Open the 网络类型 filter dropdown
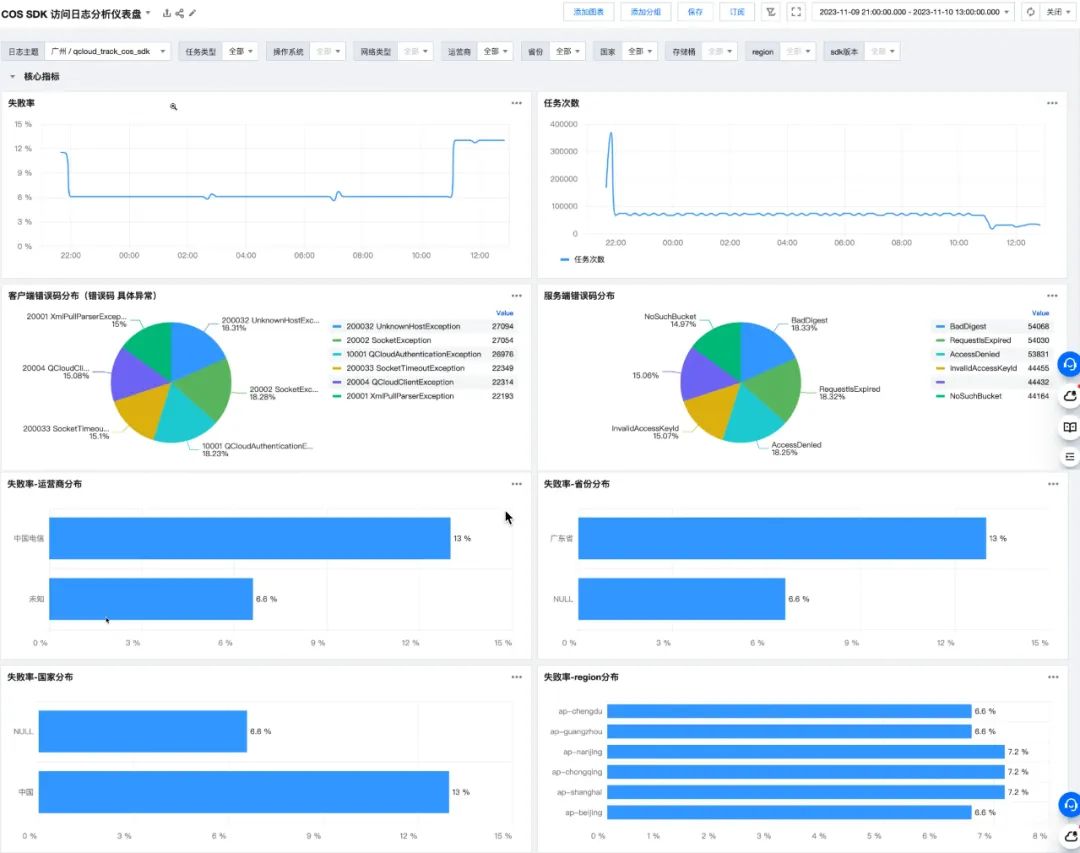 (415, 51)
